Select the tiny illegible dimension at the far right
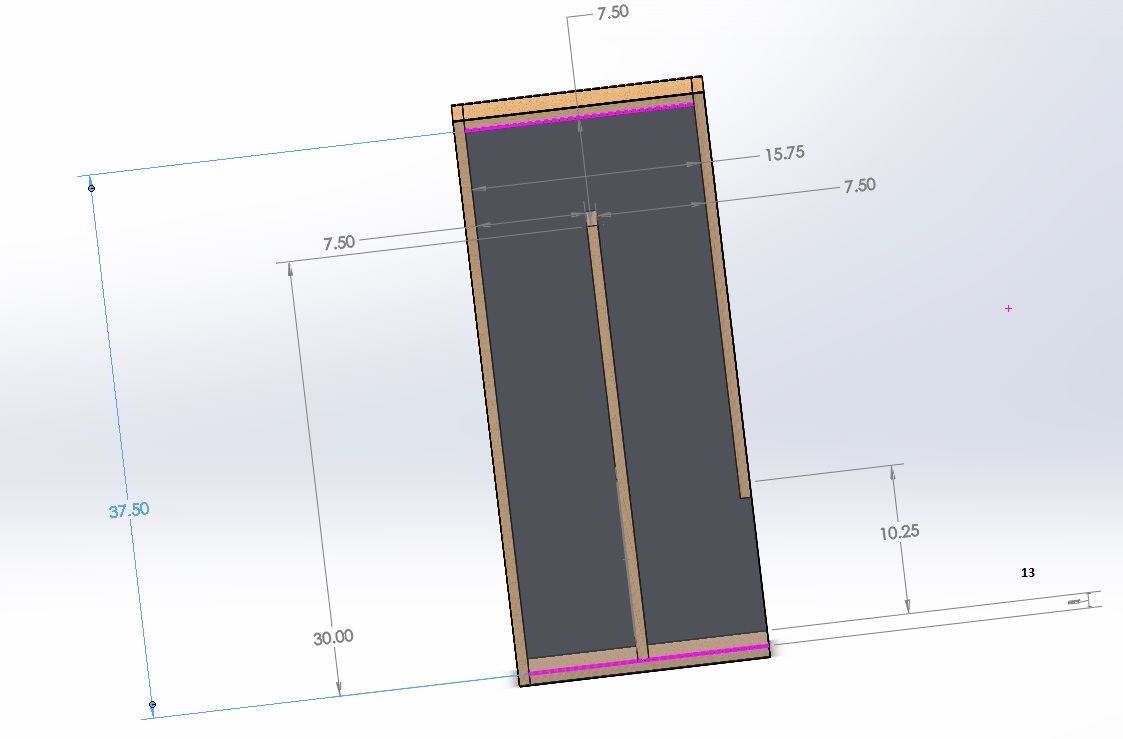The image size is (1123, 739). point(1074,602)
